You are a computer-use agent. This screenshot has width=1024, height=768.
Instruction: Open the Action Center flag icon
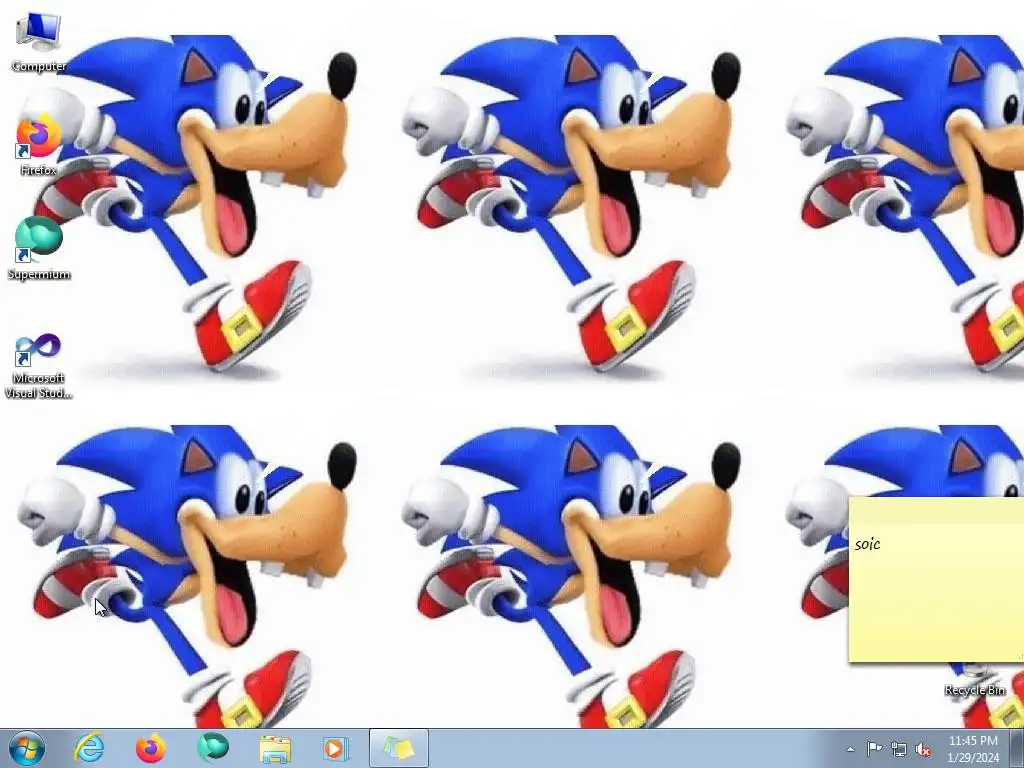coord(874,748)
